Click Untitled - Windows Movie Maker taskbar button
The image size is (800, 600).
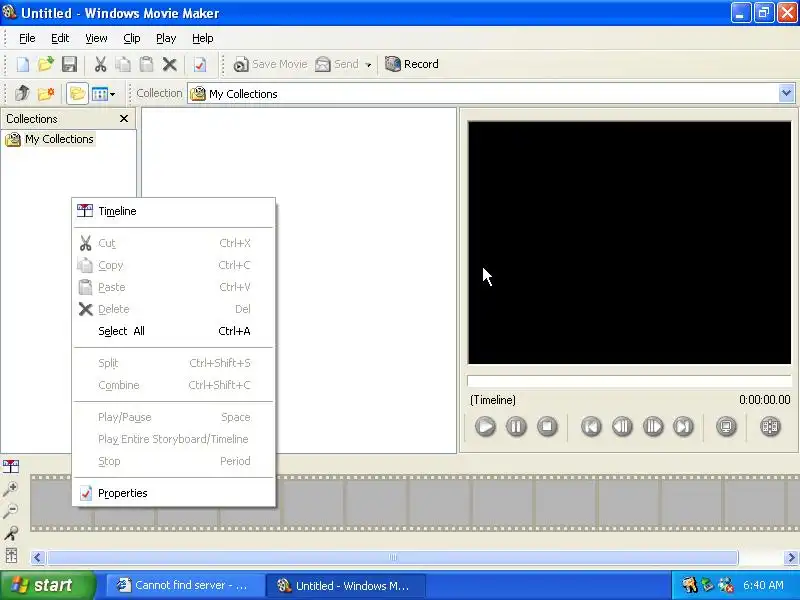click(x=346, y=586)
